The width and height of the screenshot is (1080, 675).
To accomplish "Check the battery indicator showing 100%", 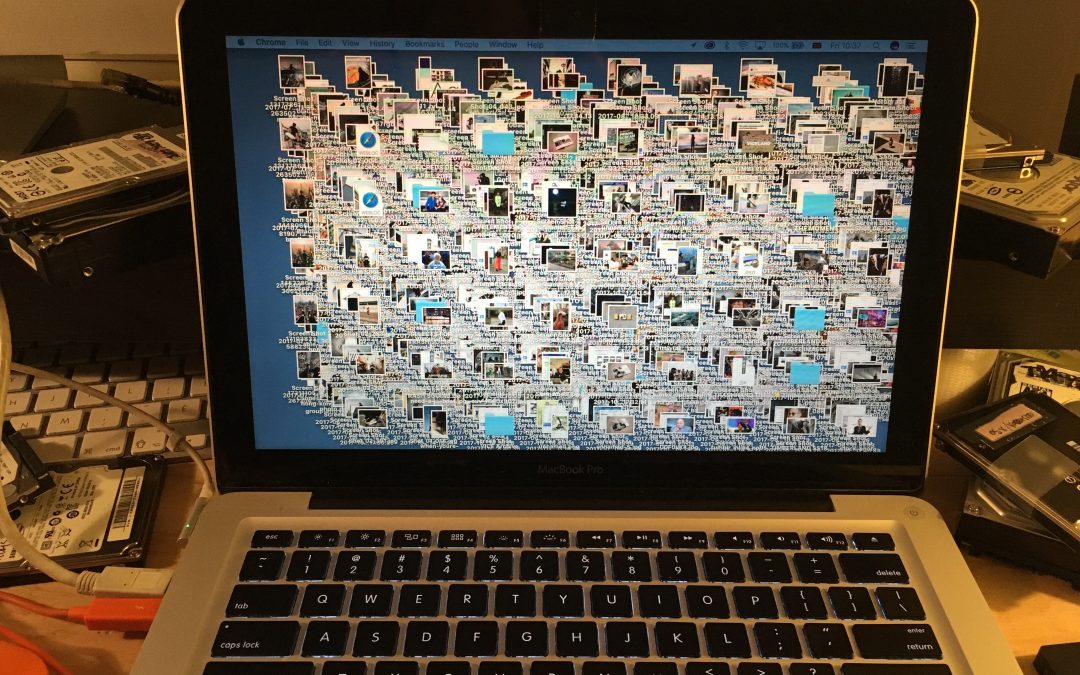I will [x=780, y=45].
